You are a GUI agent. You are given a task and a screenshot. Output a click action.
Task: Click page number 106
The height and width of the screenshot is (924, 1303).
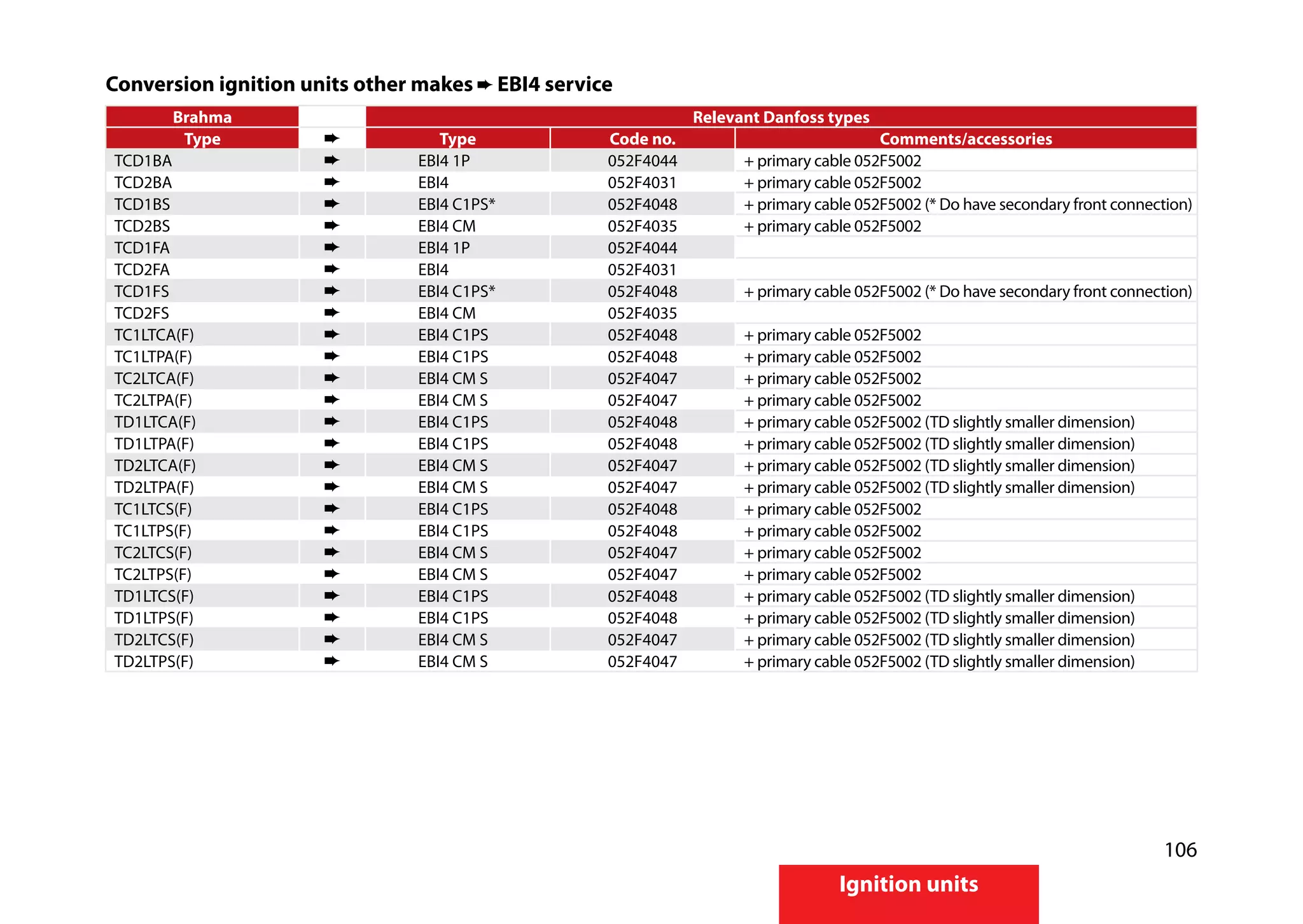(x=1180, y=850)
